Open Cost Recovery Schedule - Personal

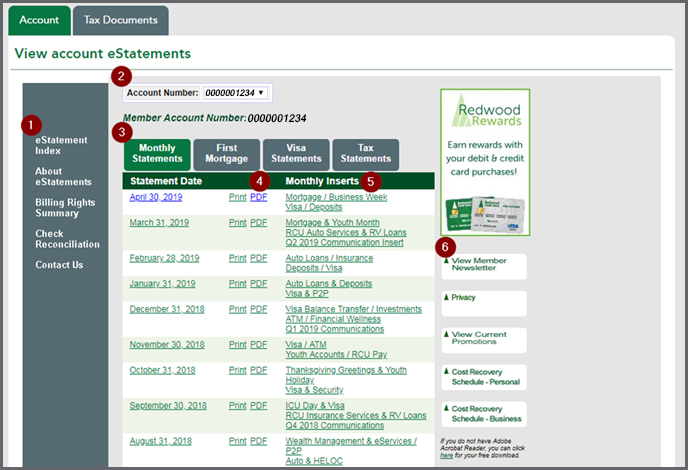coord(484,377)
